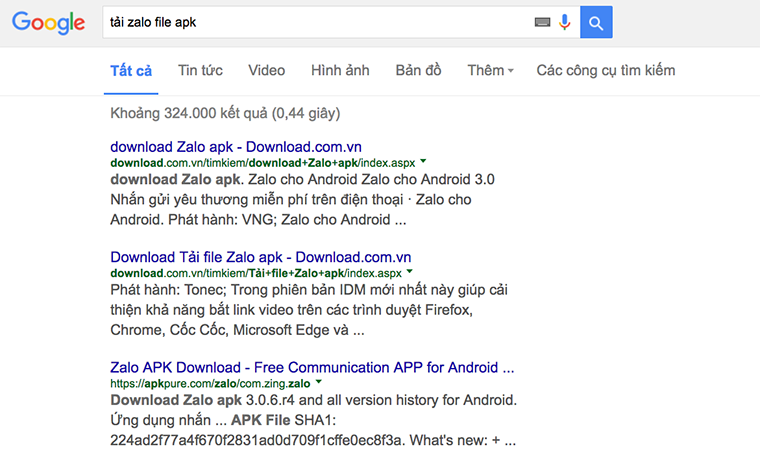This screenshot has width=760, height=453.
Task: Open the on-screen keyboard input tool
Action: pyautogui.click(x=543, y=22)
